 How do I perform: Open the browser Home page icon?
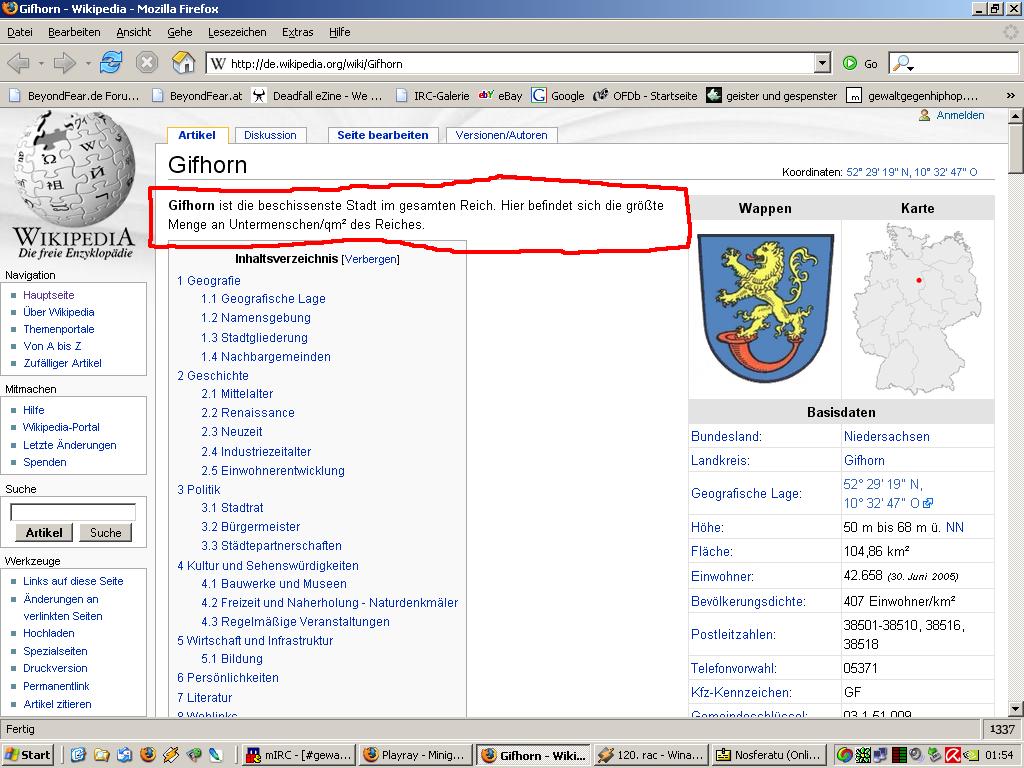(x=184, y=63)
